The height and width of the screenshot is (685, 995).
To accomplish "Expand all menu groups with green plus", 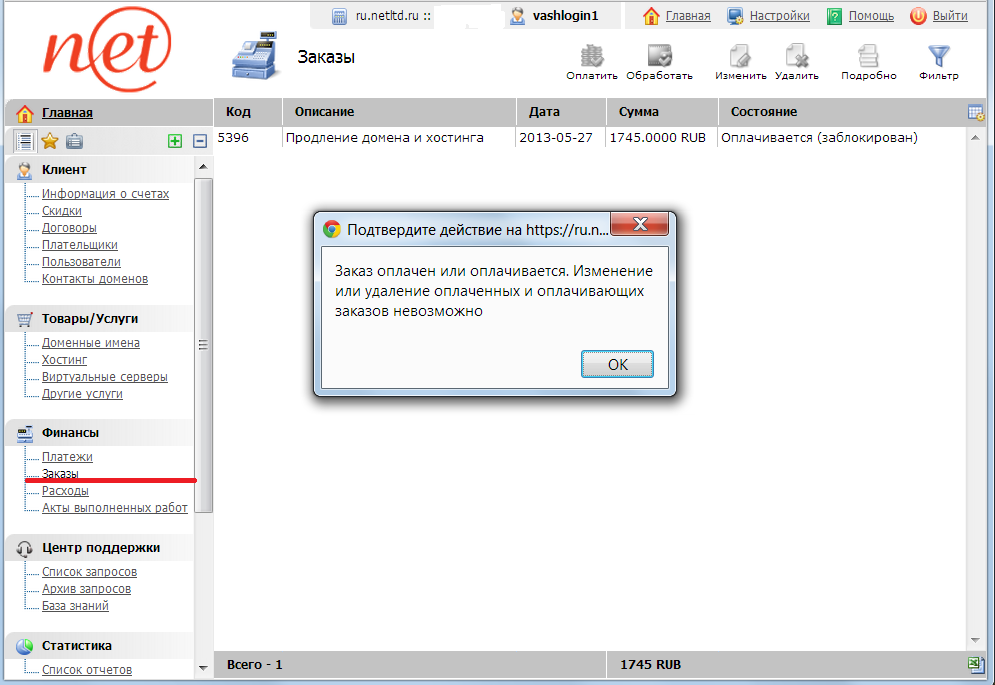I will [175, 141].
